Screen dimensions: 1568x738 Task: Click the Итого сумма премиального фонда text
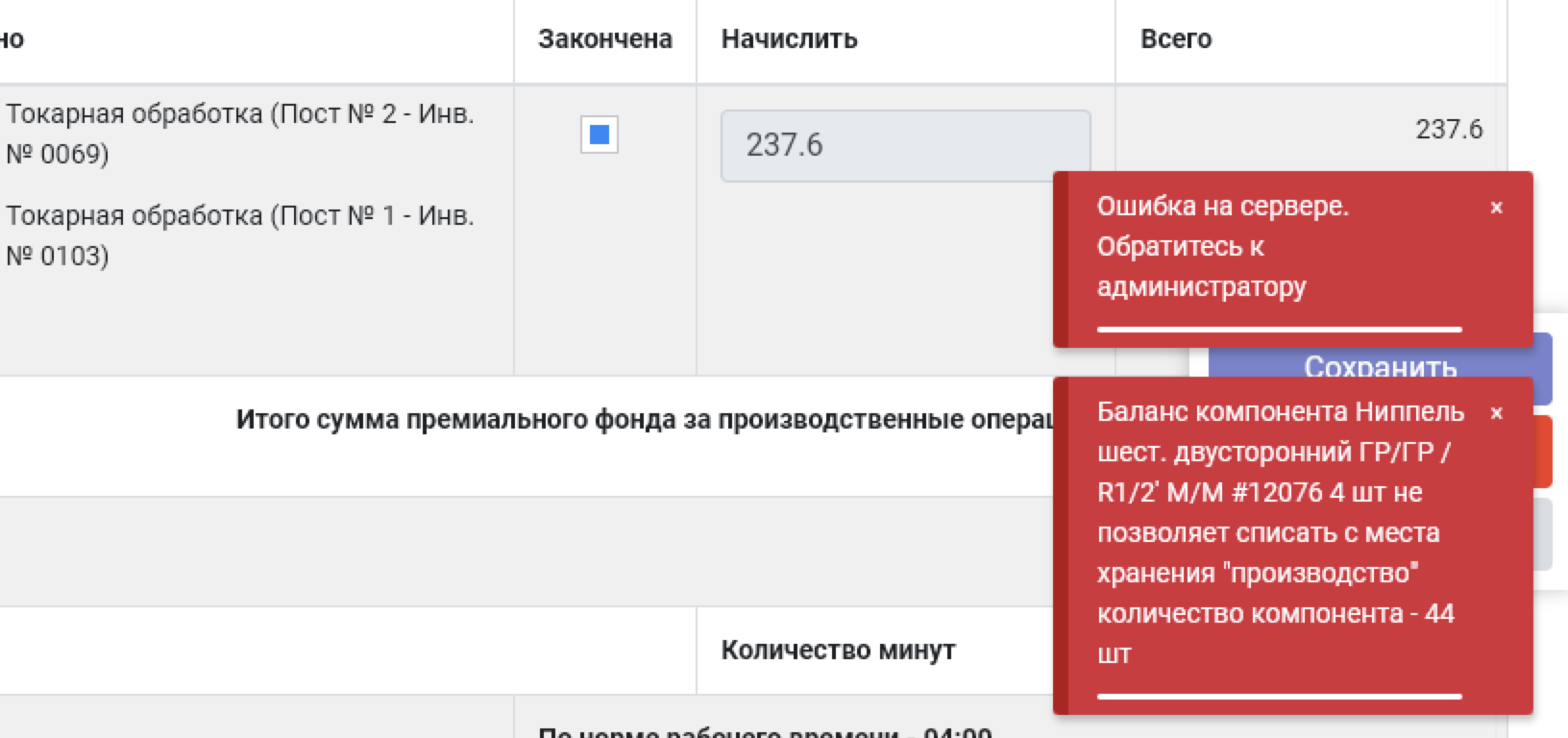646,420
